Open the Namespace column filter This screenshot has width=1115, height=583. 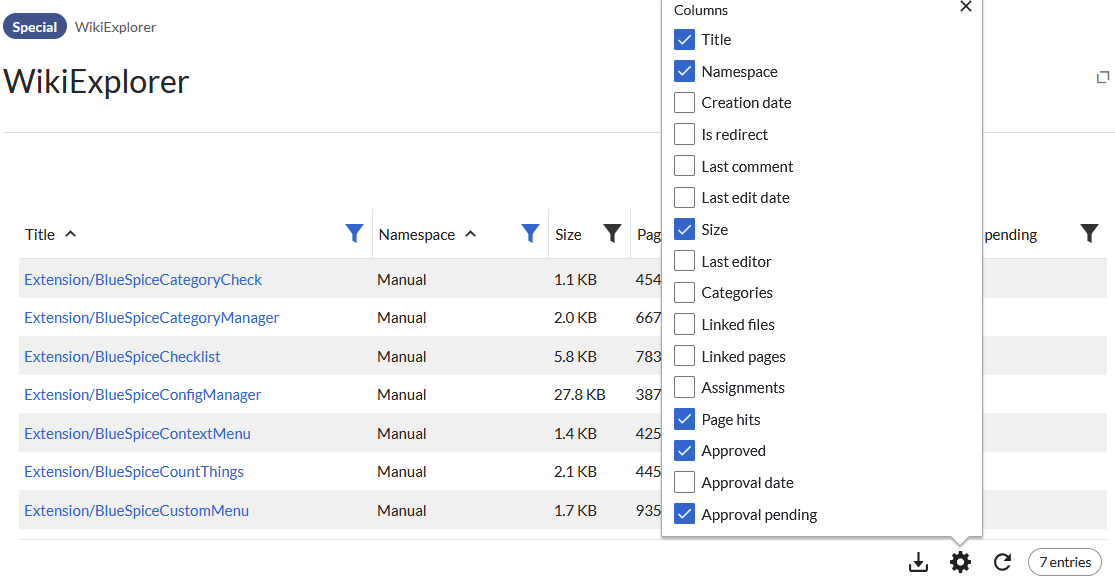(530, 234)
